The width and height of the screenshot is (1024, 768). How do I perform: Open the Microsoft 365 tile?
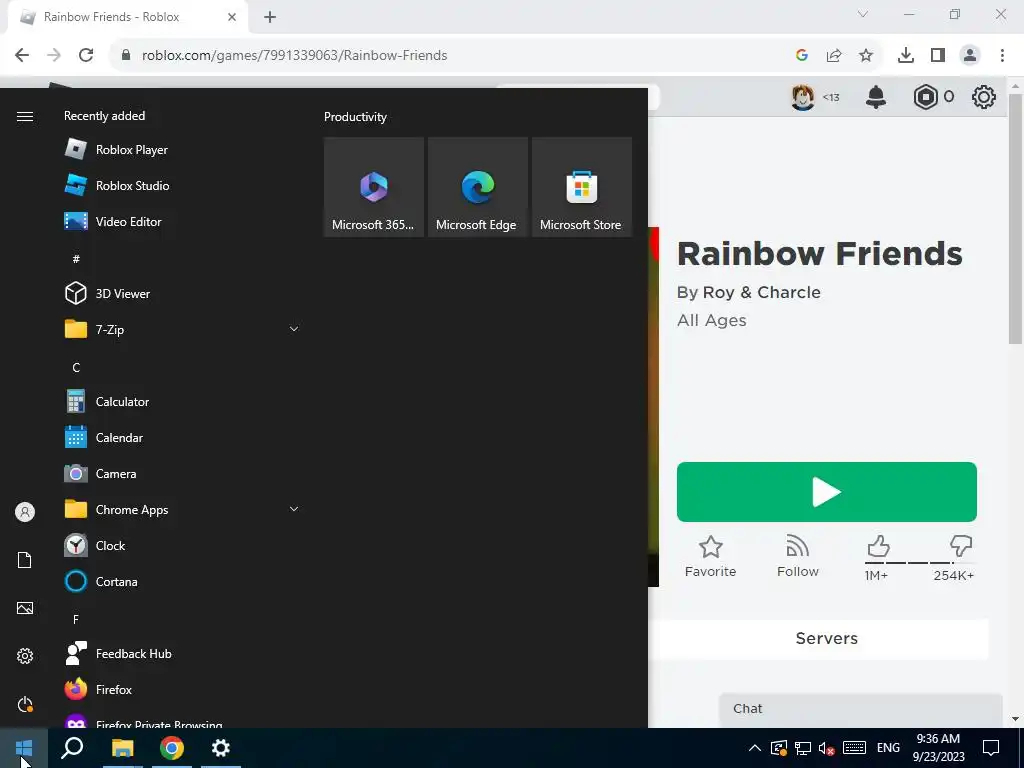coord(374,187)
